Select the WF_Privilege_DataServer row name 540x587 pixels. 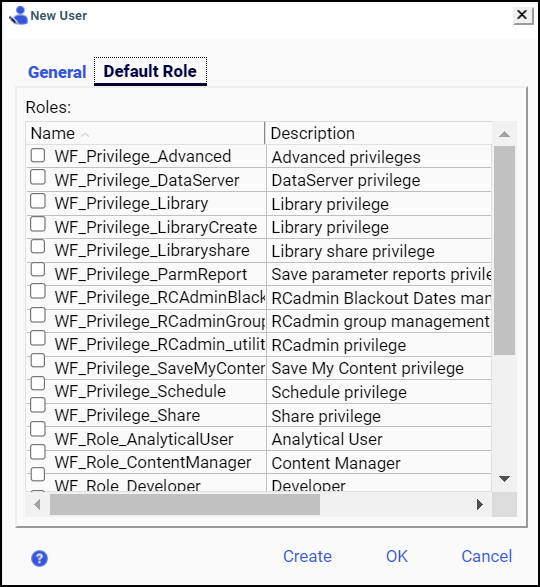click(147, 180)
